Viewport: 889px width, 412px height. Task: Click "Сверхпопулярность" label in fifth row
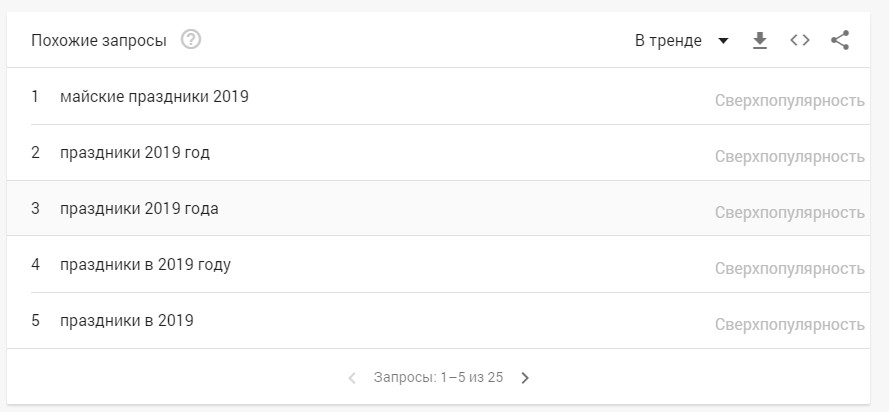pyautogui.click(x=789, y=324)
